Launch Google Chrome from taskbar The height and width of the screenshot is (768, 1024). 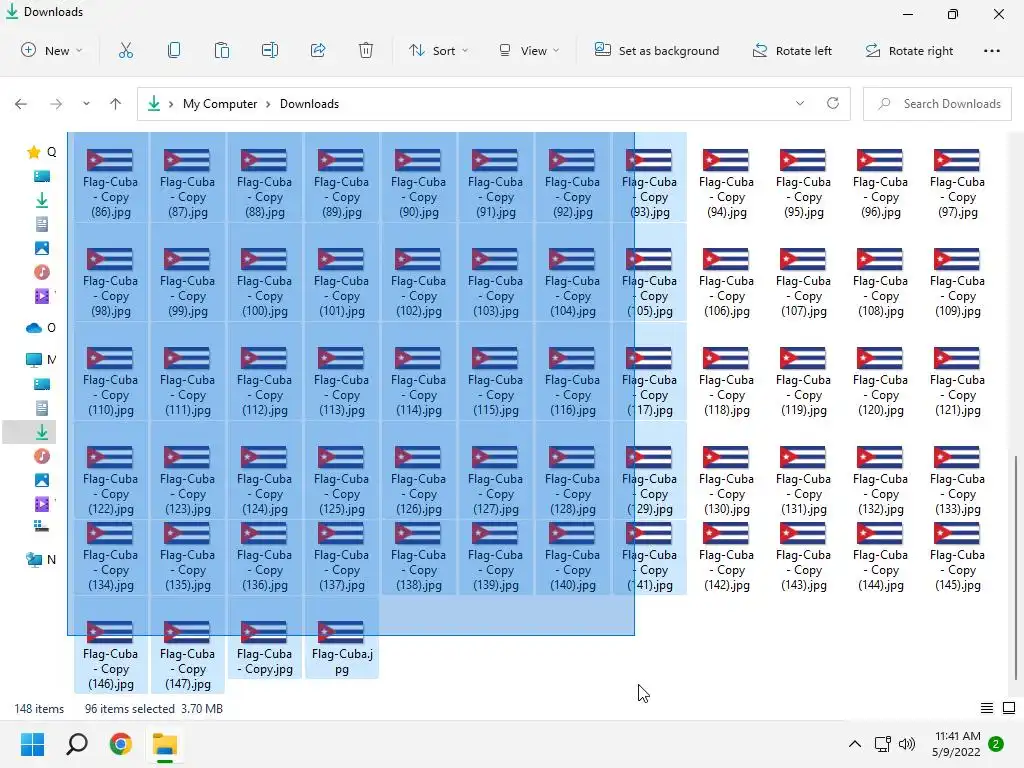pyautogui.click(x=121, y=744)
